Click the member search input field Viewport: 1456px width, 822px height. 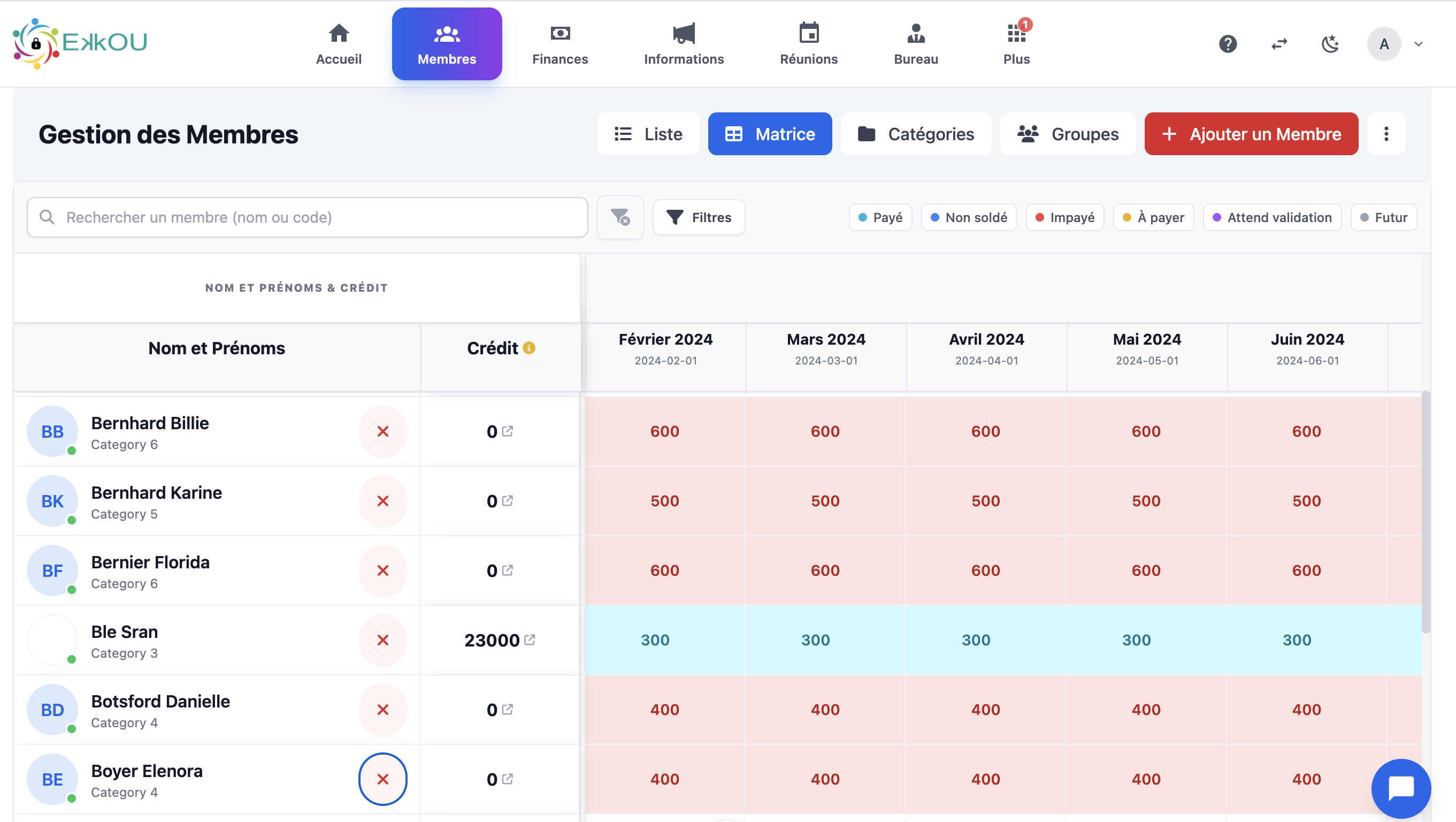click(307, 217)
